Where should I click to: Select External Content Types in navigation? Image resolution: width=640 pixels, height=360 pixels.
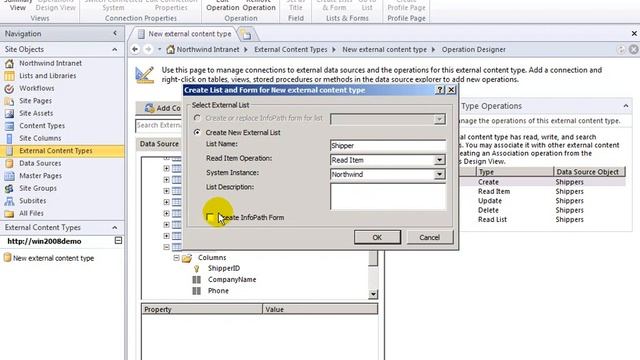[62, 151]
